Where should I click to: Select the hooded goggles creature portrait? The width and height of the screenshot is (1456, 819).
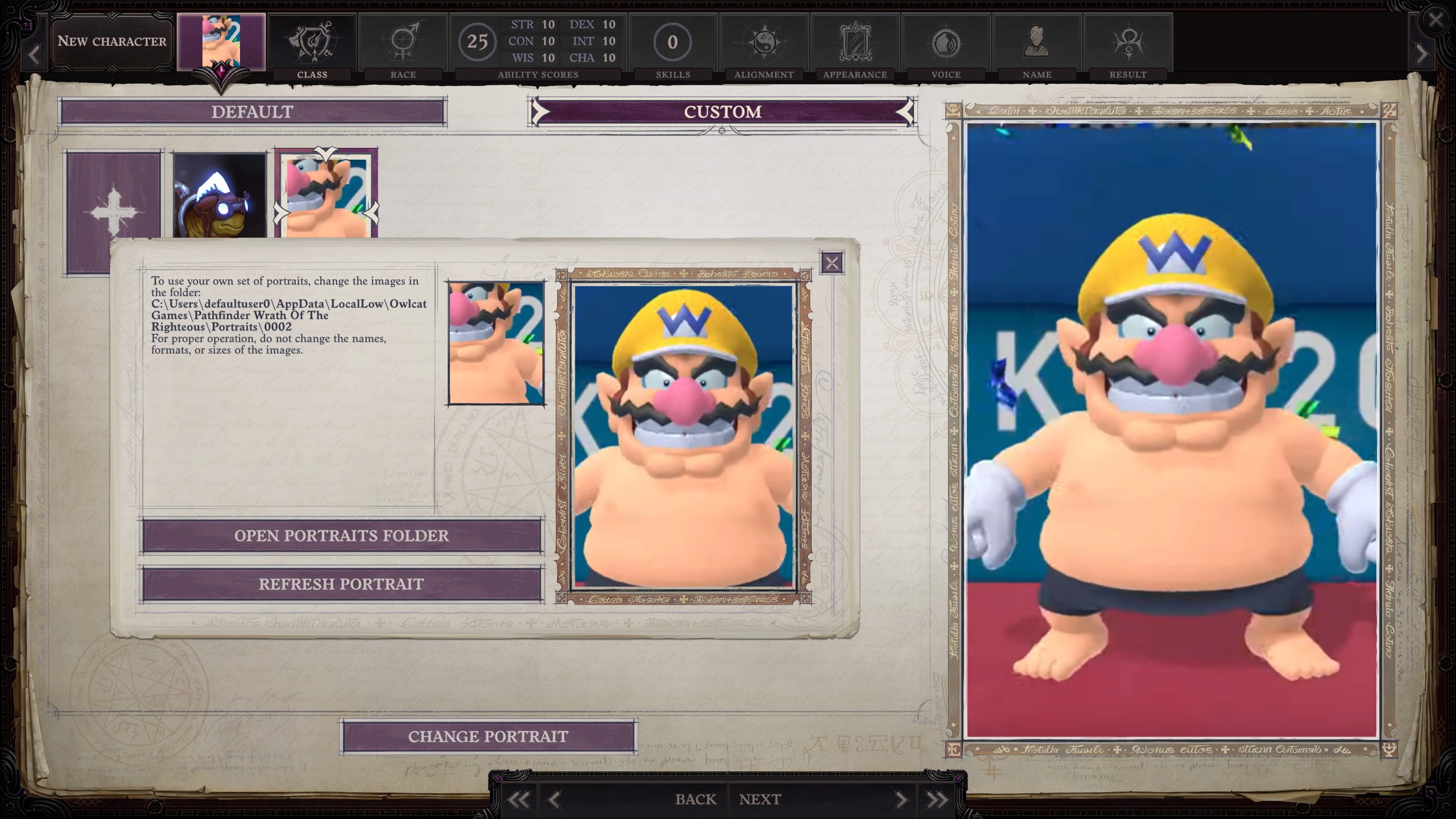[x=219, y=195]
